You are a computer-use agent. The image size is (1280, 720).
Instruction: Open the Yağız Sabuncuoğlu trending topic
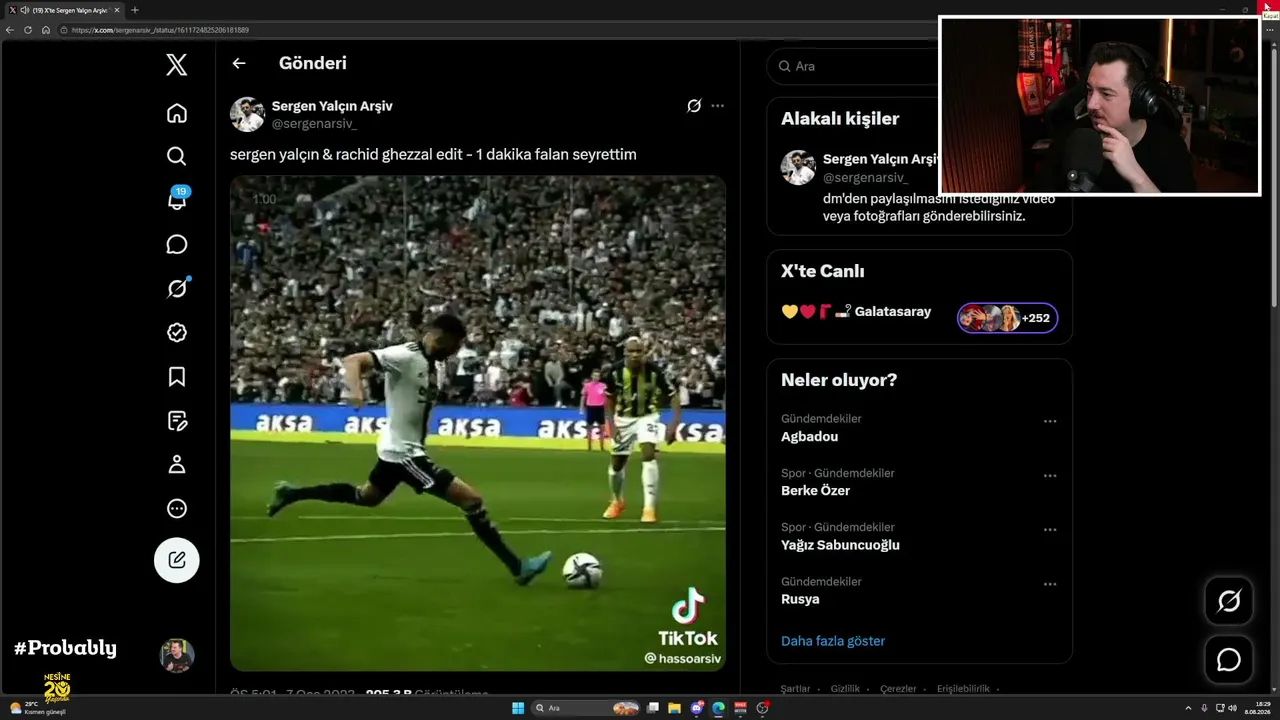(x=840, y=545)
